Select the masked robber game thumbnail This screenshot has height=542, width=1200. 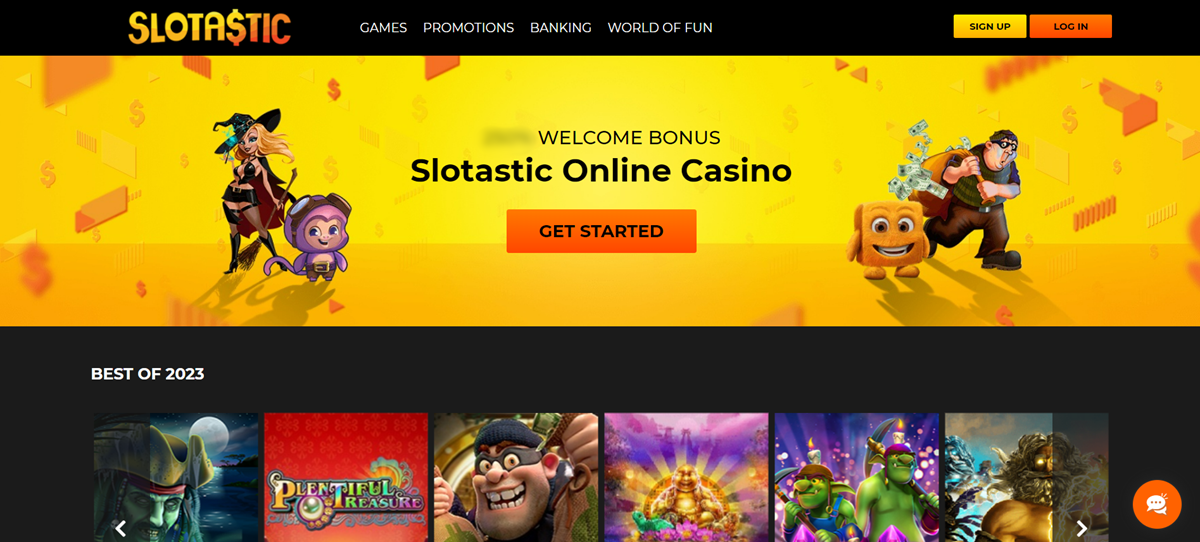516,477
